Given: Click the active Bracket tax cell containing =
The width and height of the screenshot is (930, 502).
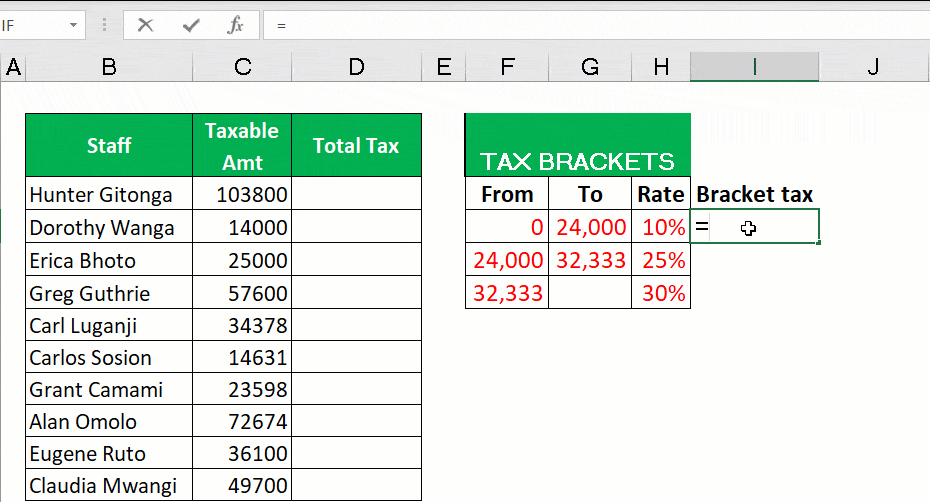Looking at the screenshot, I should 754,226.
